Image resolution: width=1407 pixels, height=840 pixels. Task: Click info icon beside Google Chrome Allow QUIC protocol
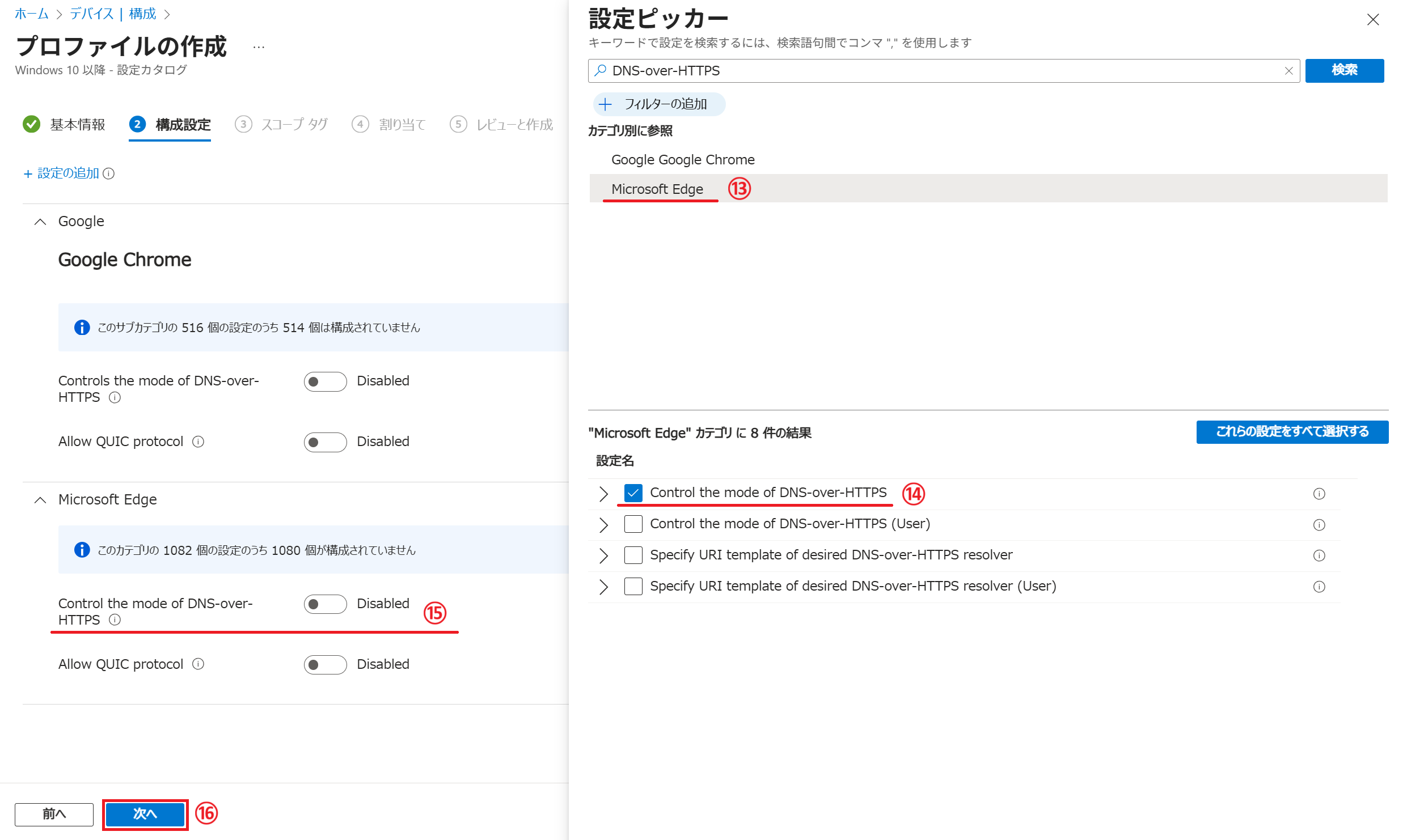coord(198,442)
